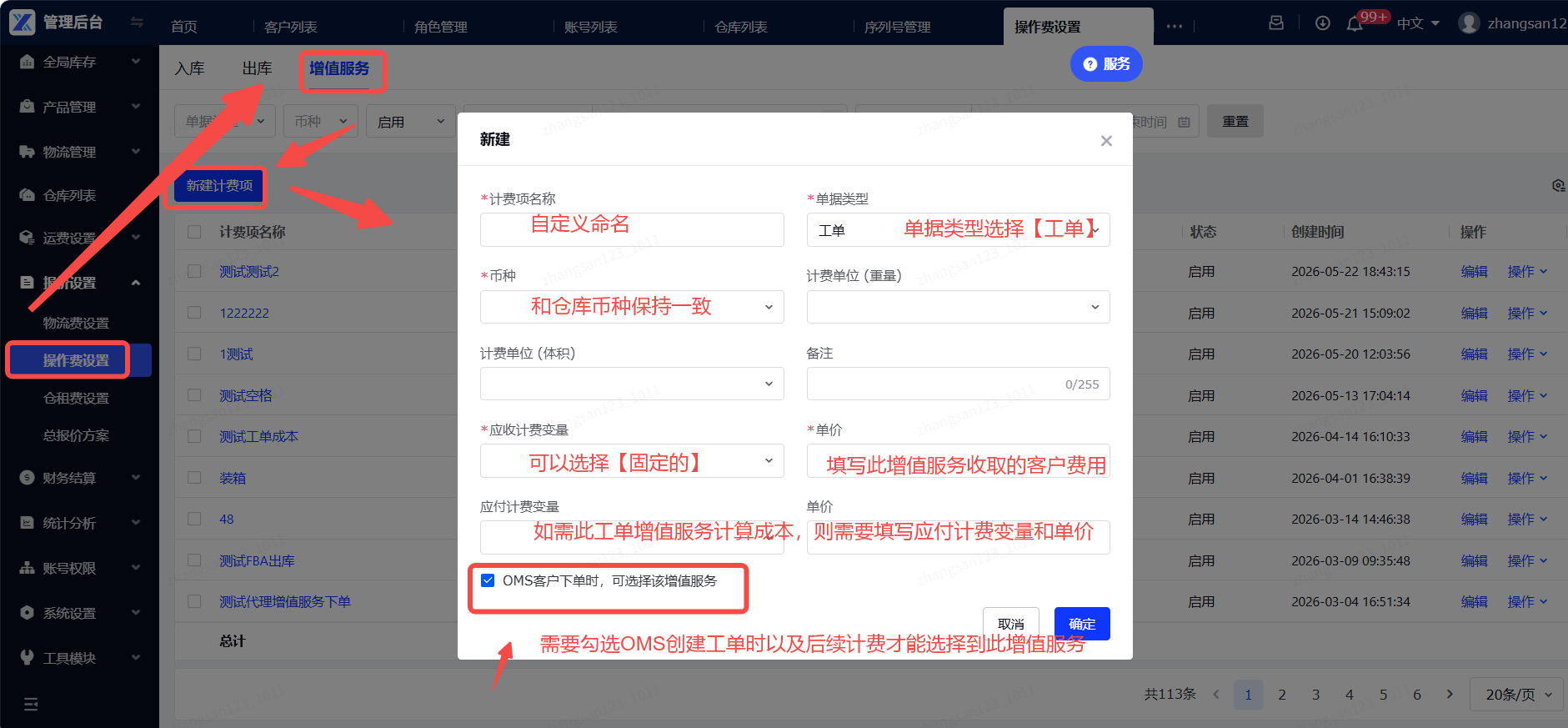The image size is (1568, 728).
Task: Click the 确定 button in dialog
Action: 1082,624
